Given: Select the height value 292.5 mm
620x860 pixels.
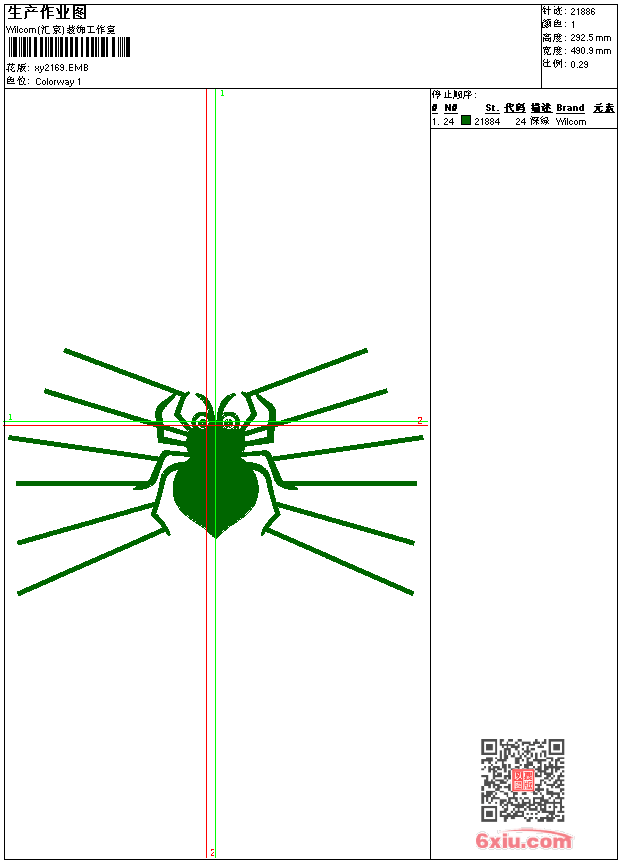Looking at the screenshot, I should click(x=591, y=38).
